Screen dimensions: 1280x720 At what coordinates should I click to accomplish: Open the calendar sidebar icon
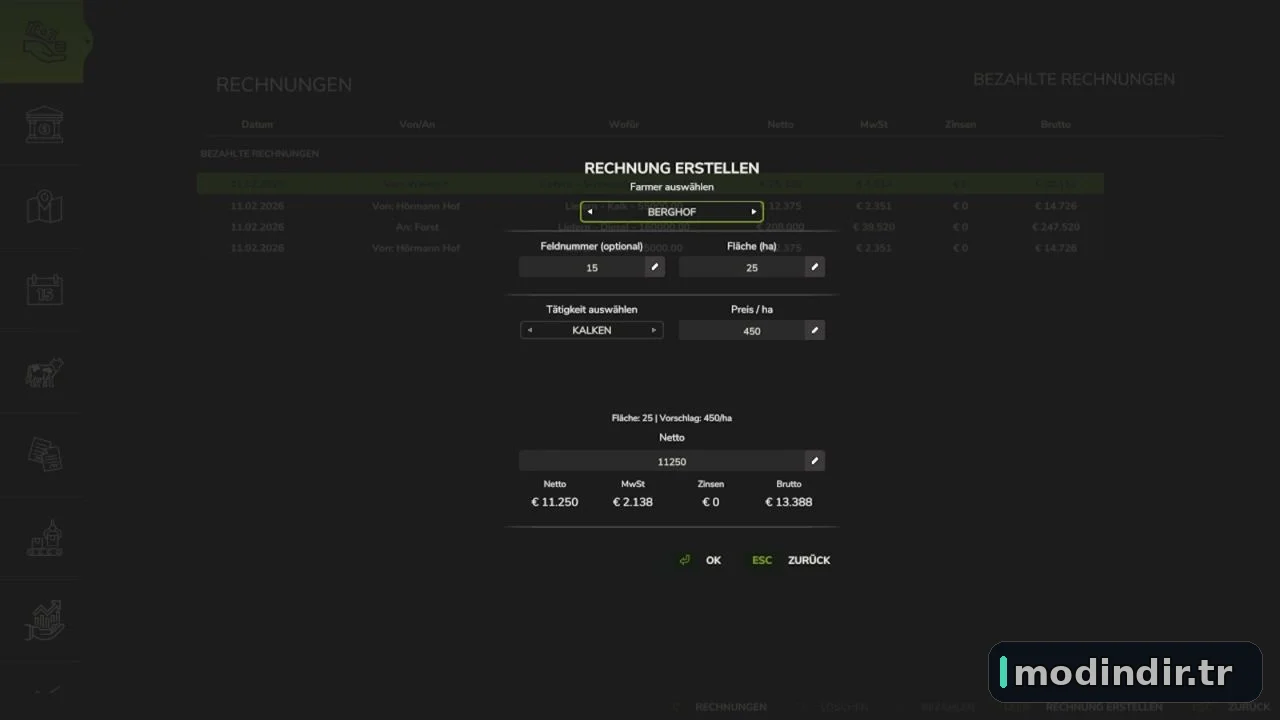(45, 290)
